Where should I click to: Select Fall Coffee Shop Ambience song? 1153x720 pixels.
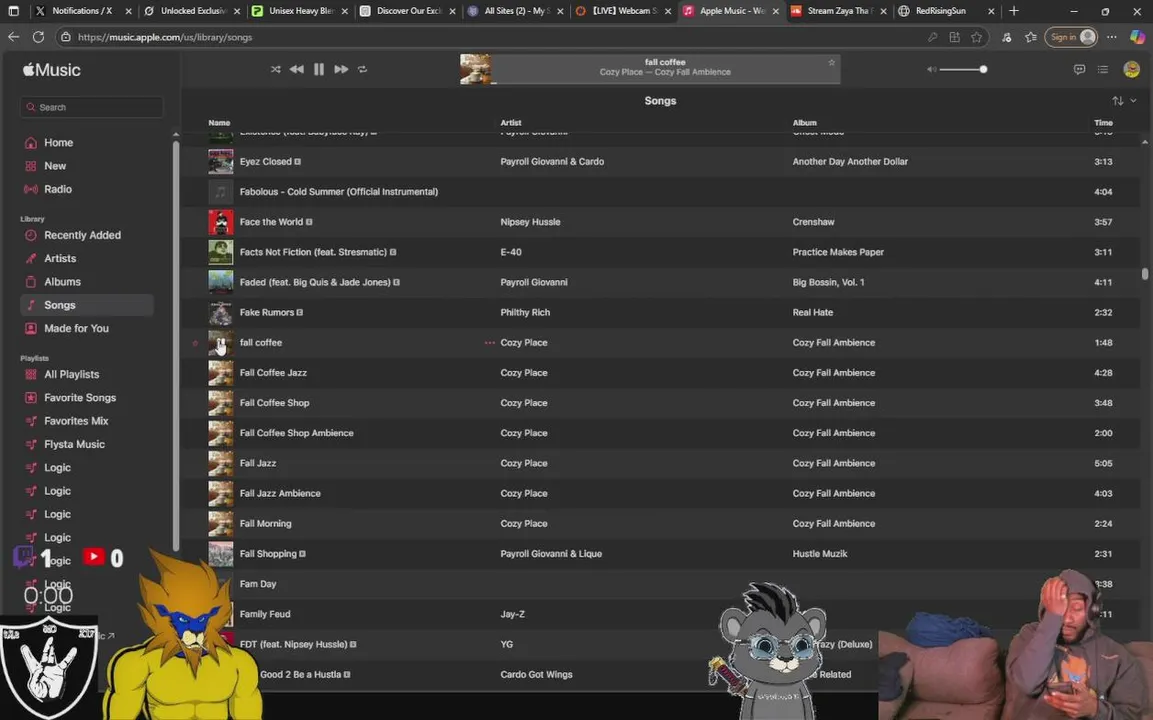click(x=296, y=433)
